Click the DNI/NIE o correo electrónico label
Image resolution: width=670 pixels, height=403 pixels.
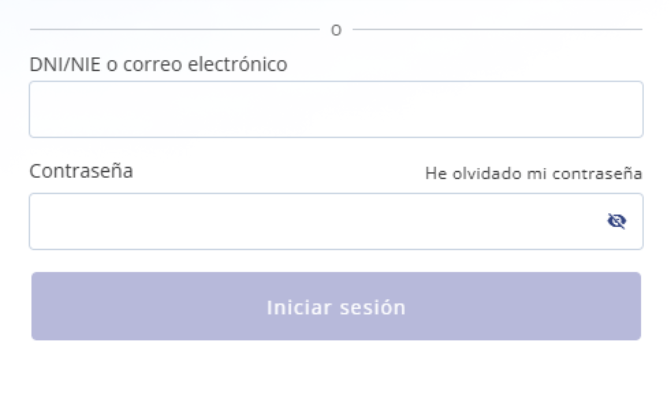(x=158, y=65)
